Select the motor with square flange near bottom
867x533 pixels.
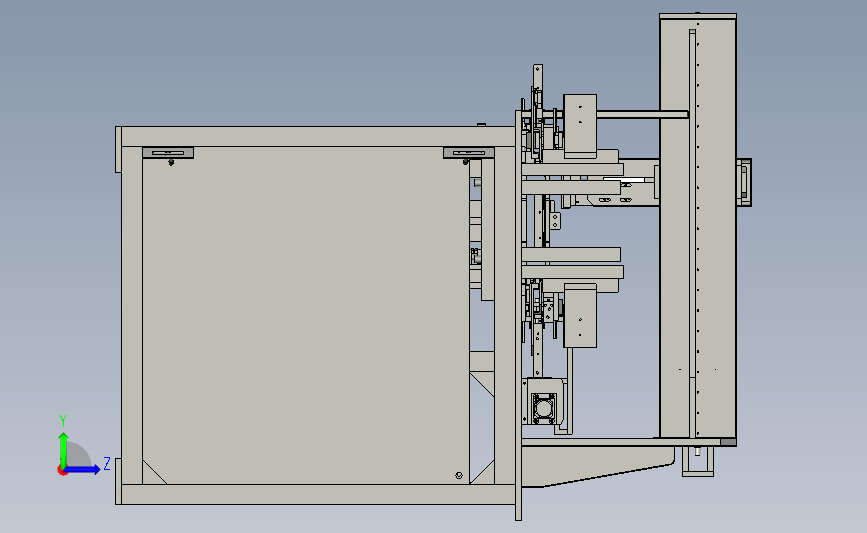pyautogui.click(x=544, y=409)
